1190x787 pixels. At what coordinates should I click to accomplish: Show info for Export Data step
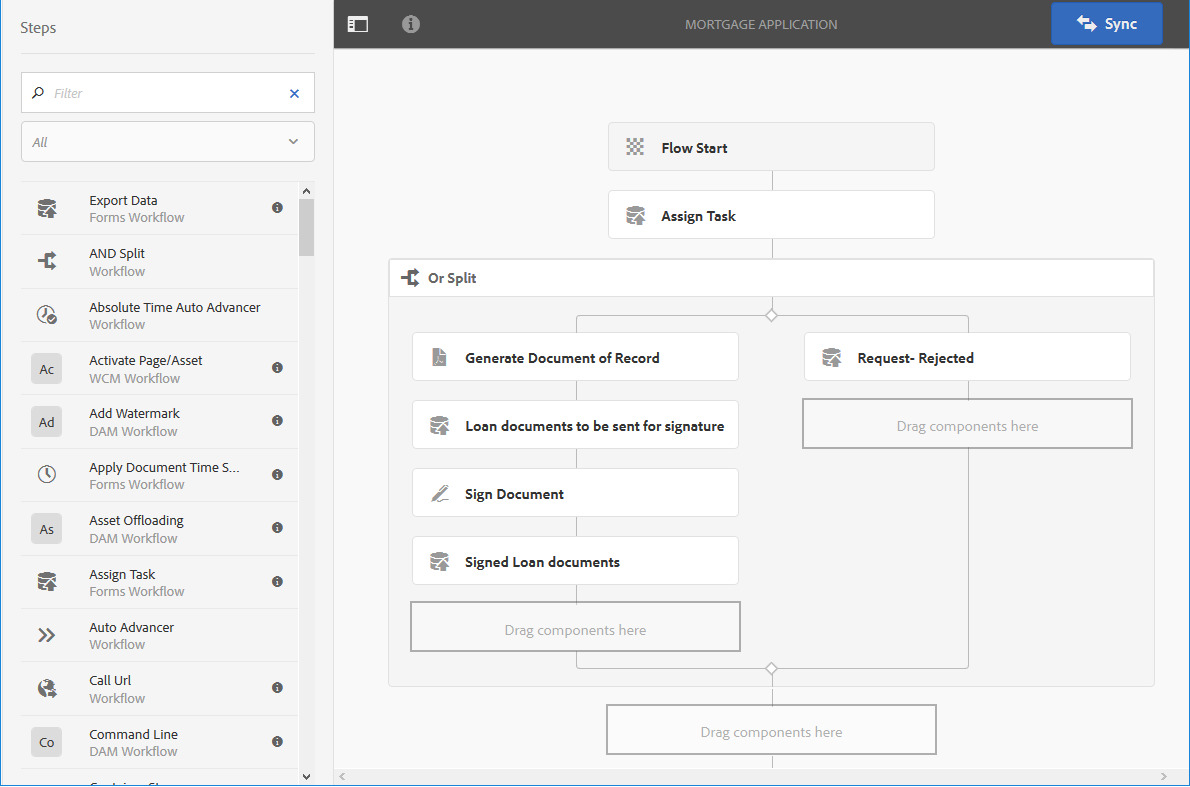(x=278, y=207)
